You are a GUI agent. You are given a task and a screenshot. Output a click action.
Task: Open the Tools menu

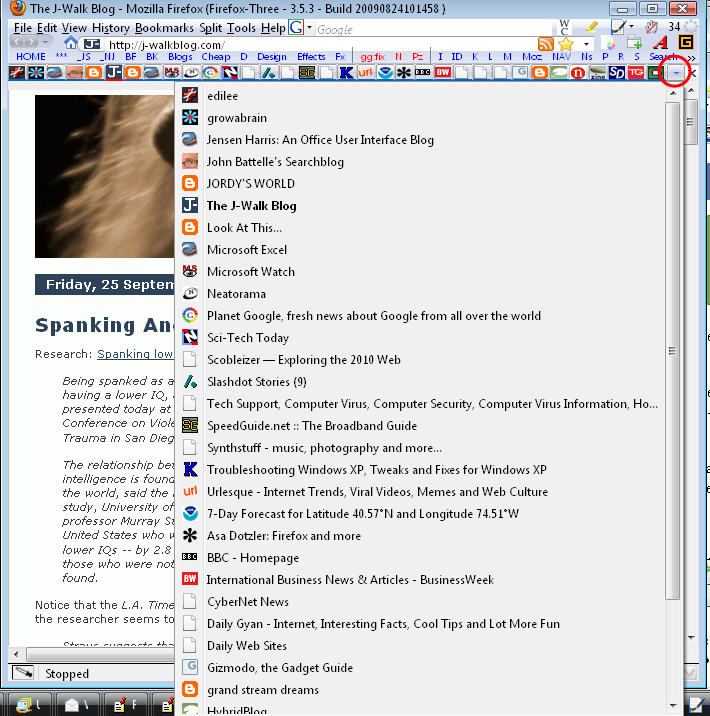pyautogui.click(x=242, y=28)
